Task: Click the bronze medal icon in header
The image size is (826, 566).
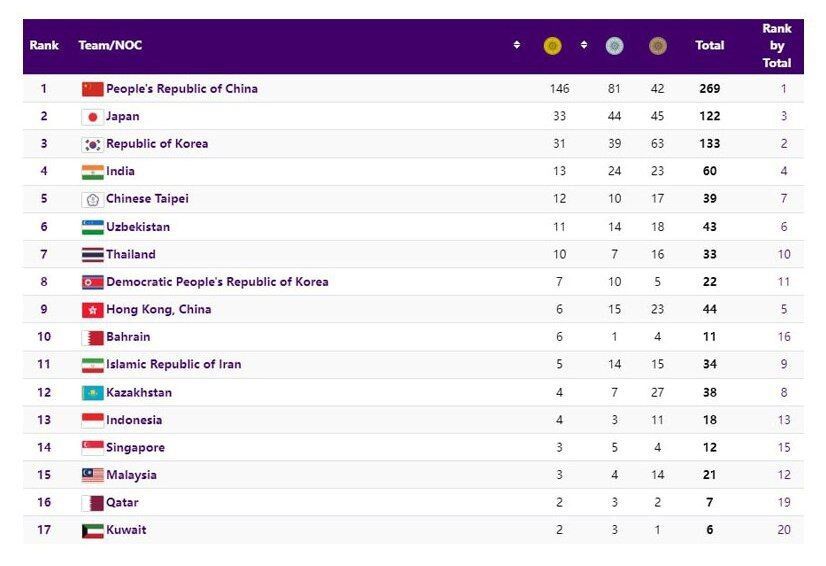Action: [x=657, y=46]
